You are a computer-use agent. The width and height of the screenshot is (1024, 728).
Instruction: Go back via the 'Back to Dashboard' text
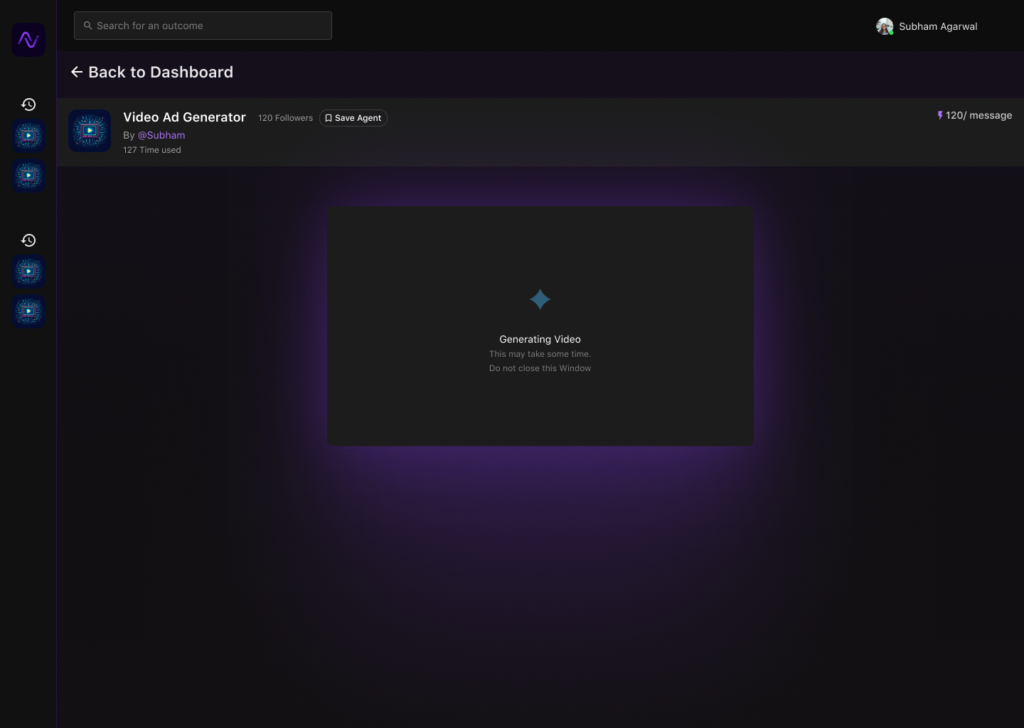[x=160, y=72]
